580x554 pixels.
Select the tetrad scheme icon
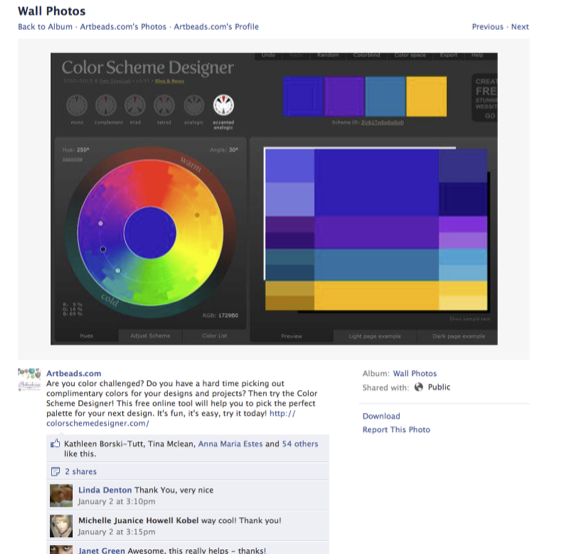(164, 105)
